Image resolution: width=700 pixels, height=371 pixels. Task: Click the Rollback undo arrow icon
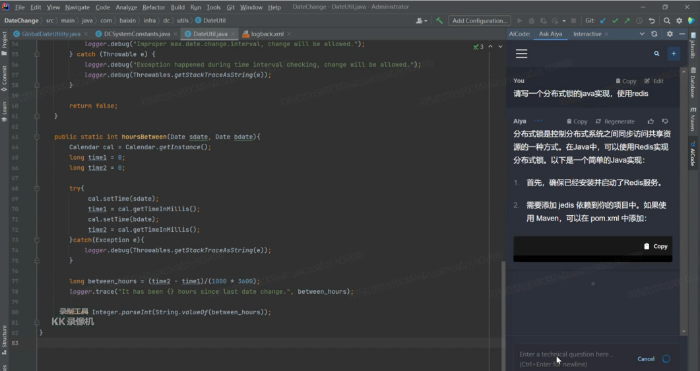651,21
